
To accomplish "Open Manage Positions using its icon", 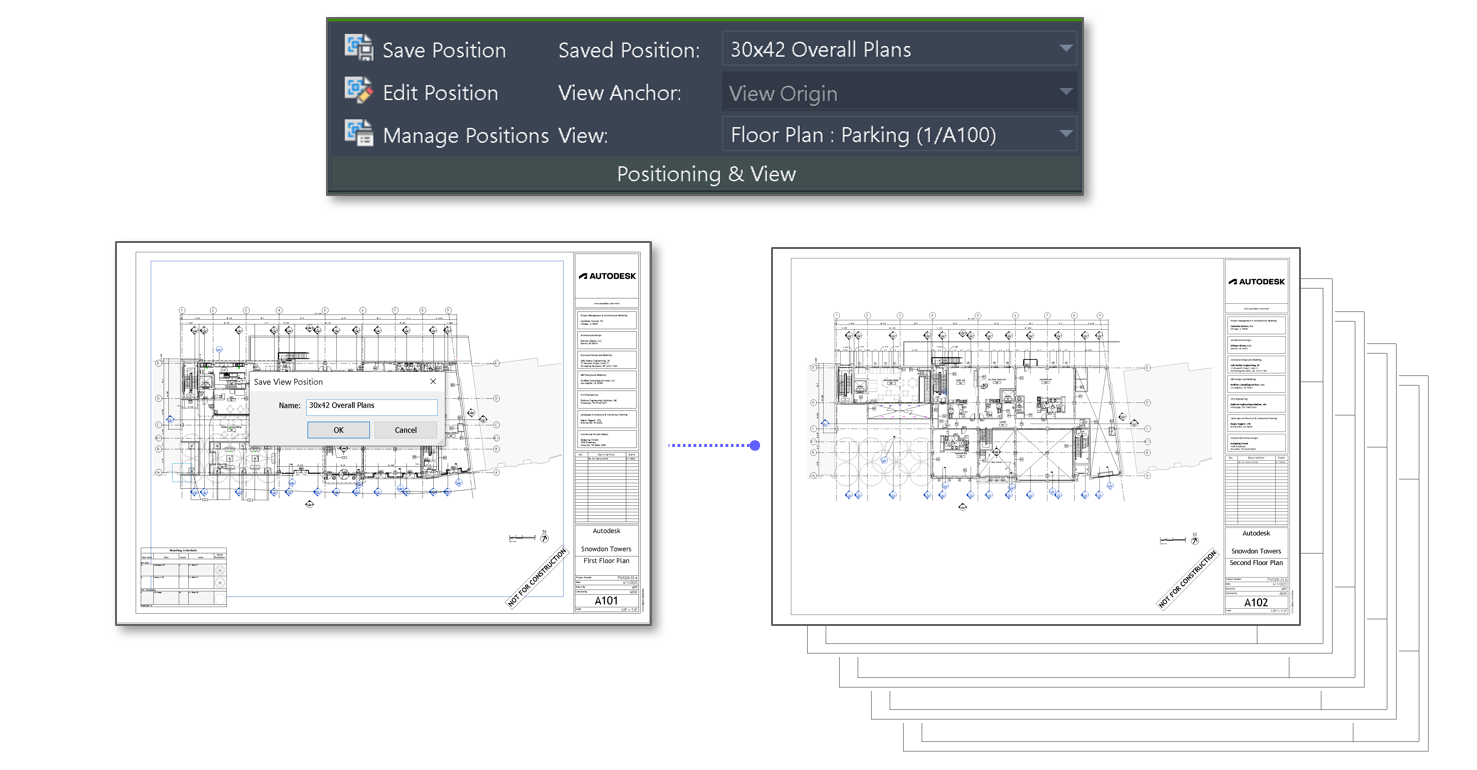I will [358, 133].
